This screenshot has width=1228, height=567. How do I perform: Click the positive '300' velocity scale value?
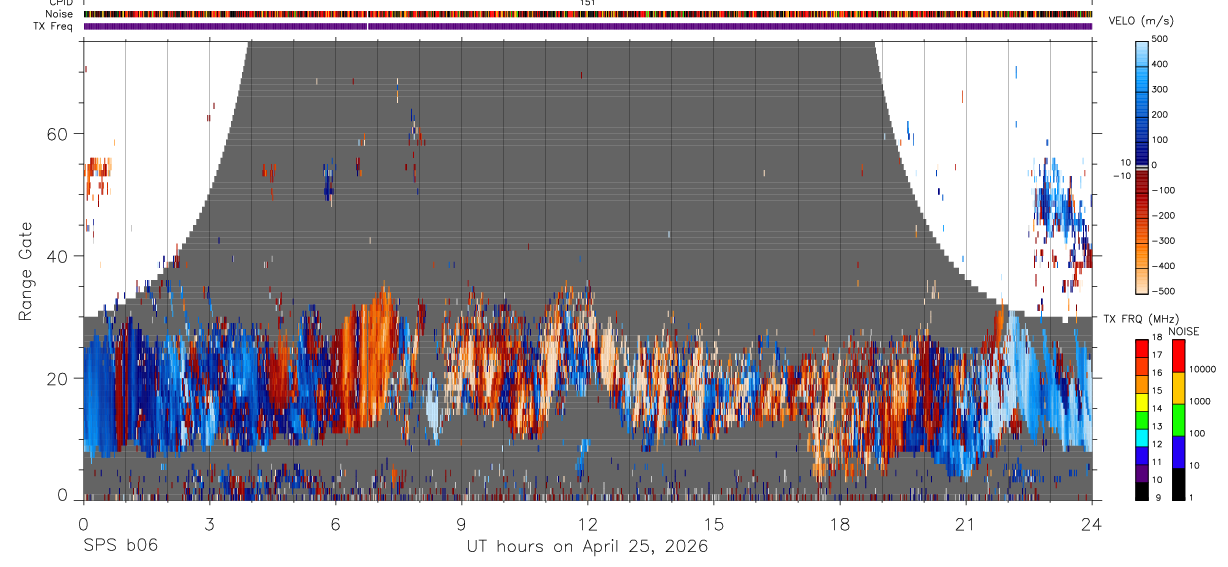pyautogui.click(x=1161, y=89)
